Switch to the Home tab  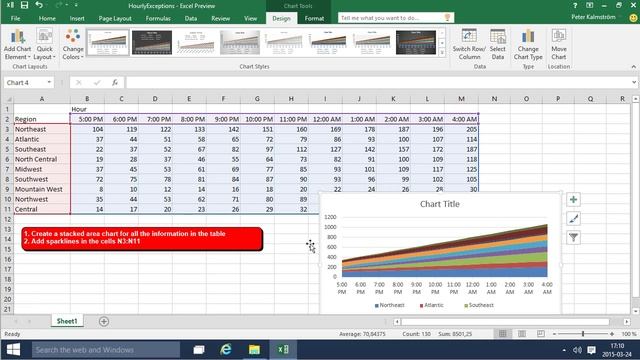click(47, 18)
